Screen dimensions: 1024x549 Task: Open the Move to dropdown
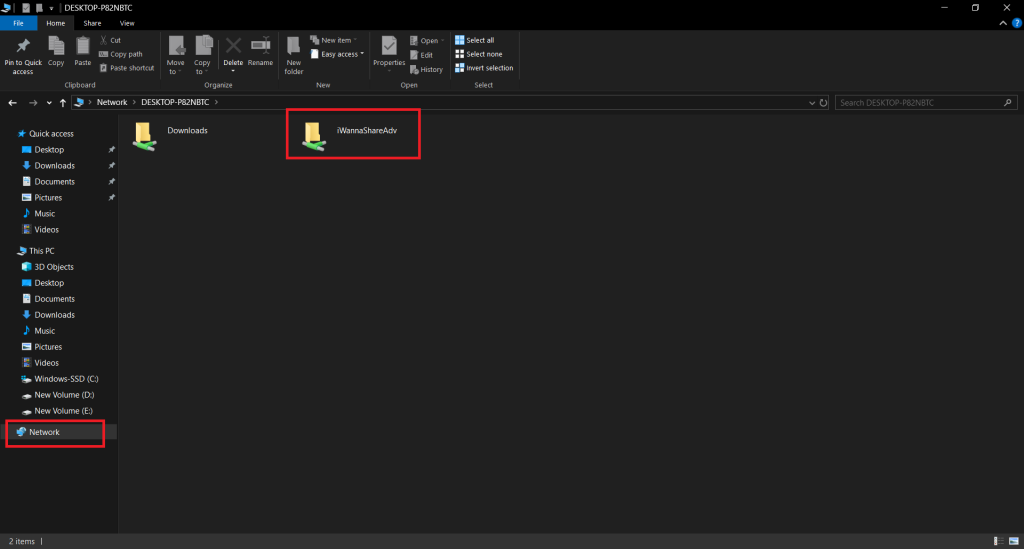click(176, 55)
